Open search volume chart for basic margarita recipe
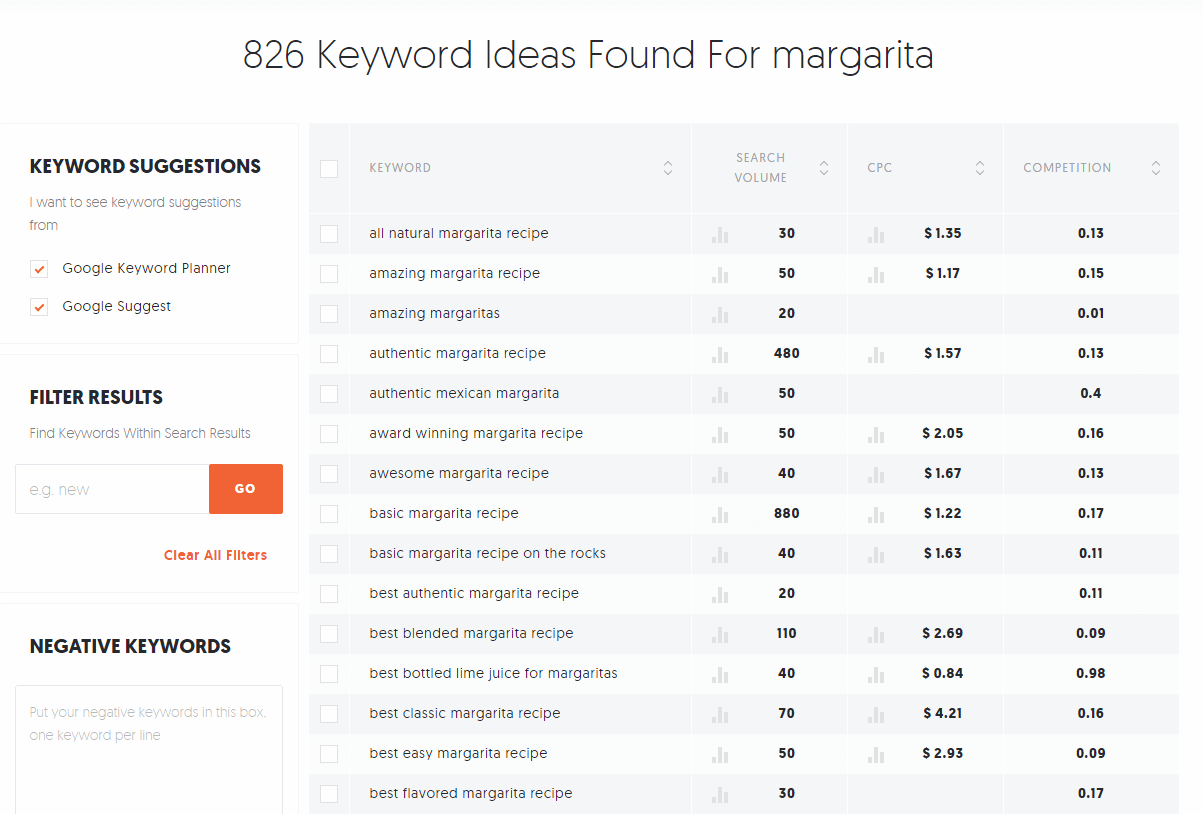 720,514
